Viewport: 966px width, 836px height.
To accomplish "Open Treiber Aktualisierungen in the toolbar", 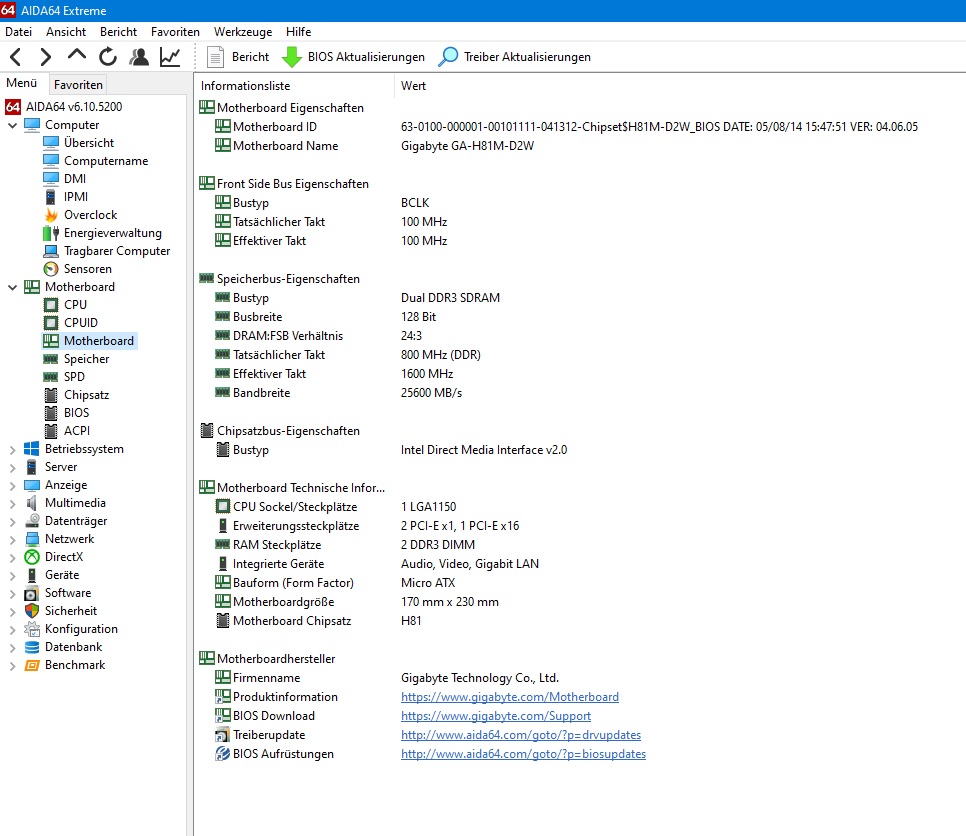I will coord(514,57).
